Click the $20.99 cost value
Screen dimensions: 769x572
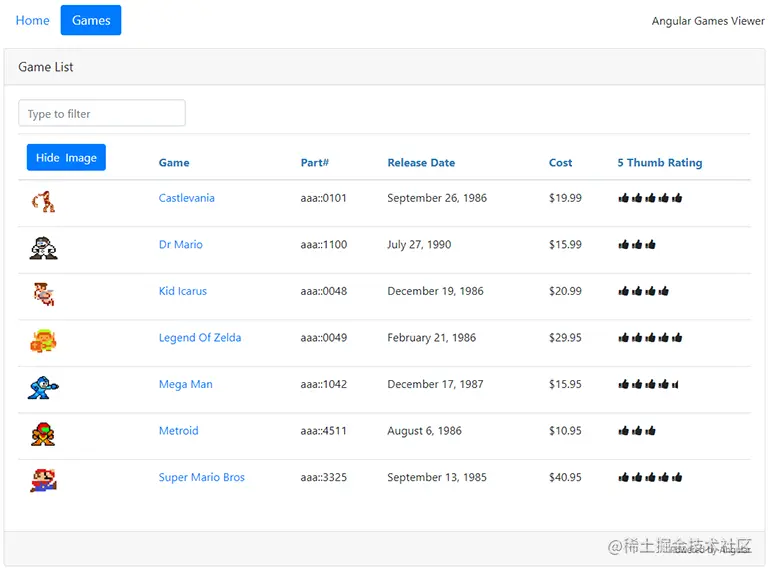565,291
